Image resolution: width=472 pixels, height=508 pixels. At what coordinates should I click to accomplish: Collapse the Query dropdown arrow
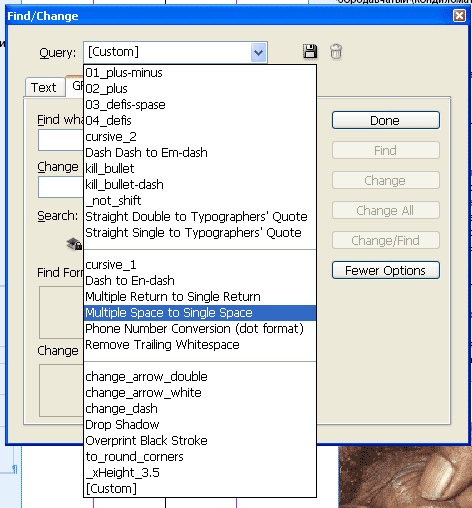point(259,52)
